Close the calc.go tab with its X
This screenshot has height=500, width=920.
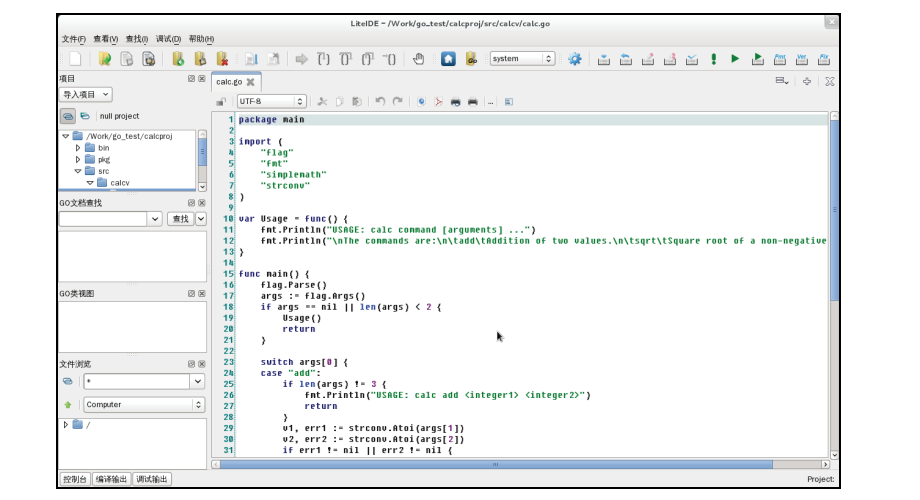tap(251, 82)
